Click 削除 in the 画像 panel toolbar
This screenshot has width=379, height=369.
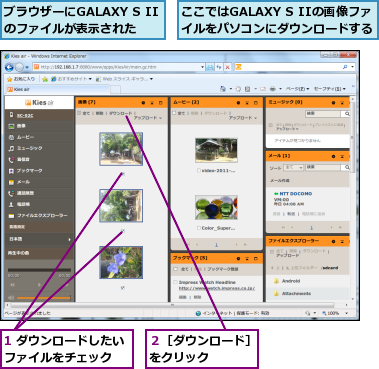(x=99, y=113)
